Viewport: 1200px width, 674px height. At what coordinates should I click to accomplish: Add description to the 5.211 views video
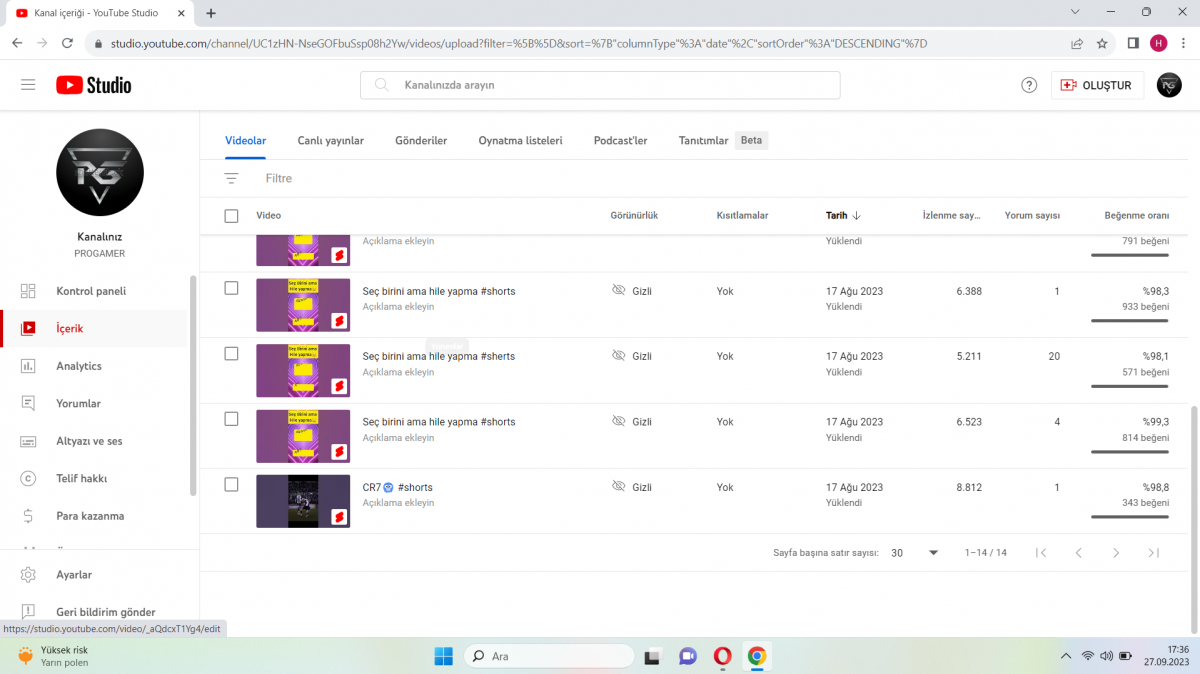coord(398,372)
